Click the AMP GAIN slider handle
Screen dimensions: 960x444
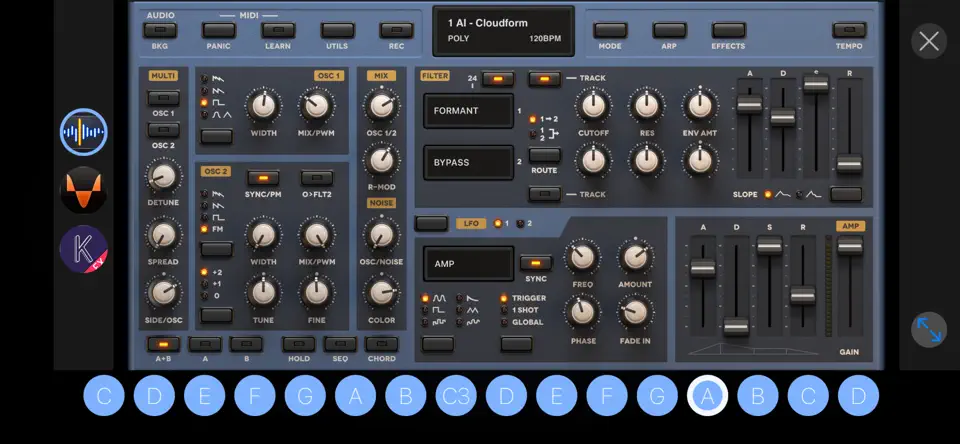click(x=850, y=246)
